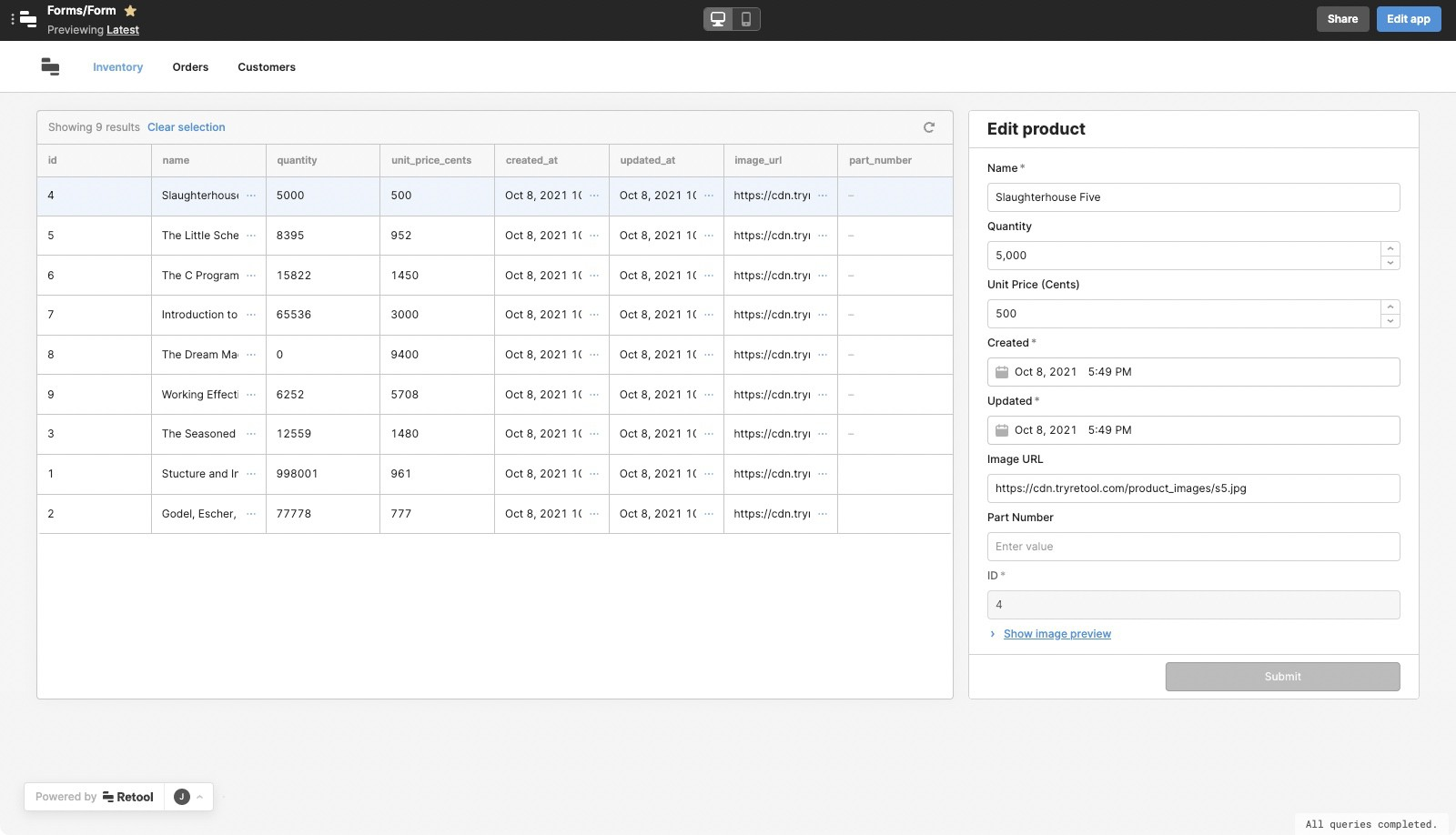Image resolution: width=1456 pixels, height=835 pixels.
Task: Decrease Unit Price with down stepper arrow
Action: 1390,321
